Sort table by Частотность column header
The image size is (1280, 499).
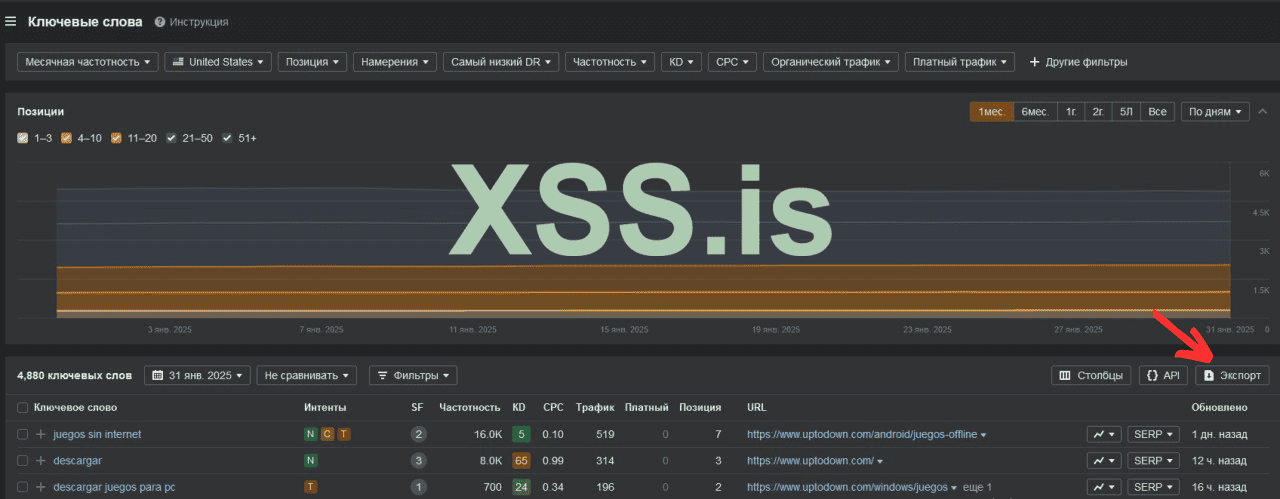click(469, 407)
